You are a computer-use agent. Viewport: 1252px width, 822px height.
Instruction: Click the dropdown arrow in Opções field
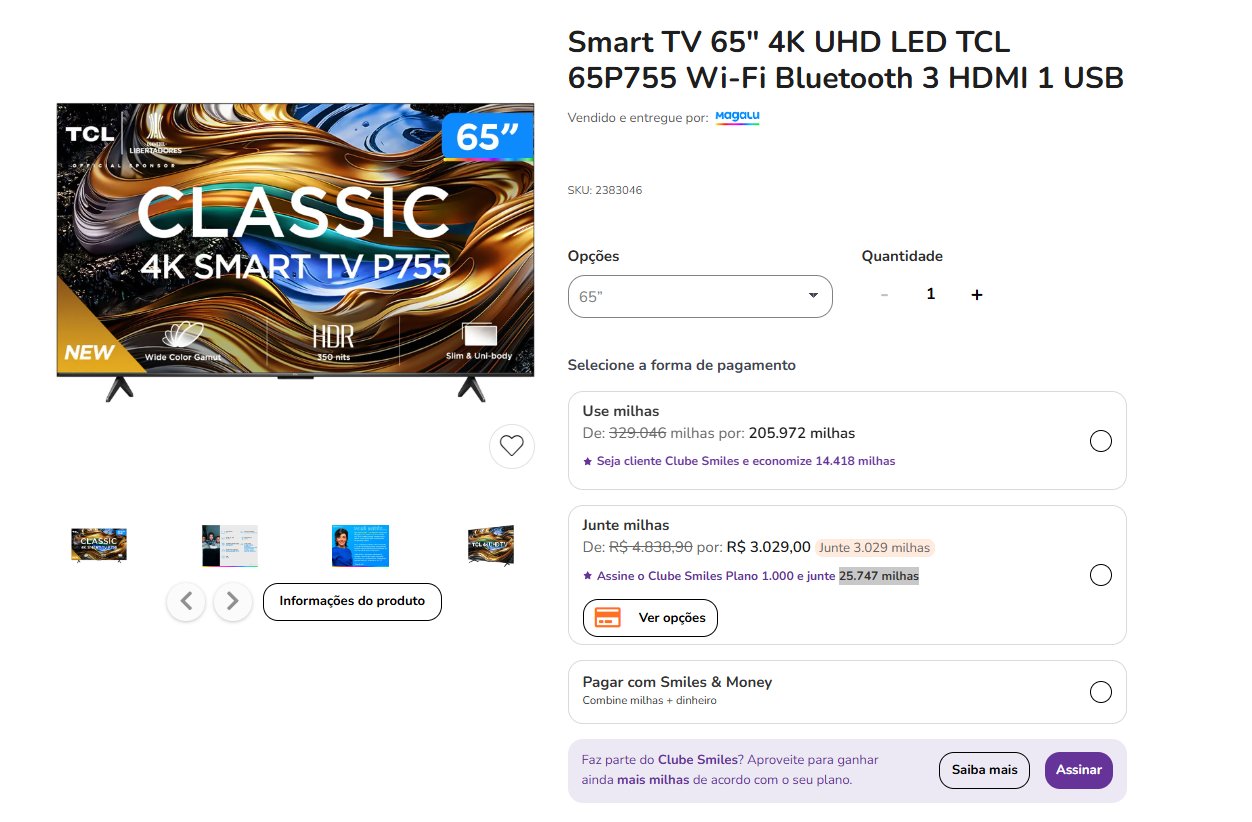coord(813,296)
